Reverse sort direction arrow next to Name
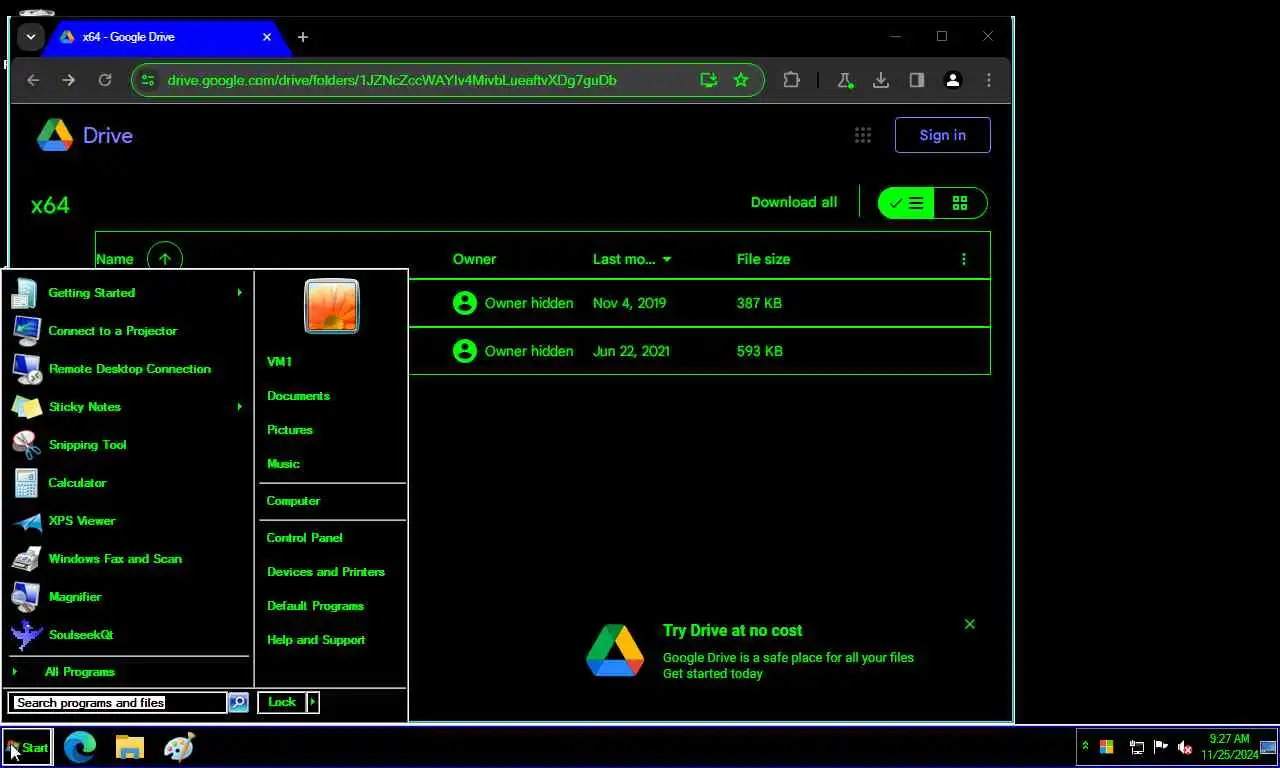 165,259
